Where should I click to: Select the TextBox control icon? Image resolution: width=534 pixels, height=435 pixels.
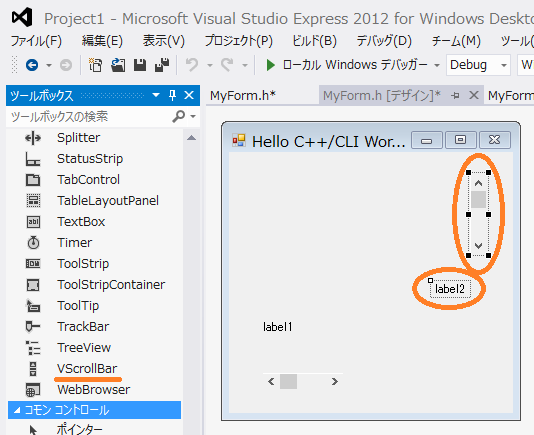coord(33,222)
